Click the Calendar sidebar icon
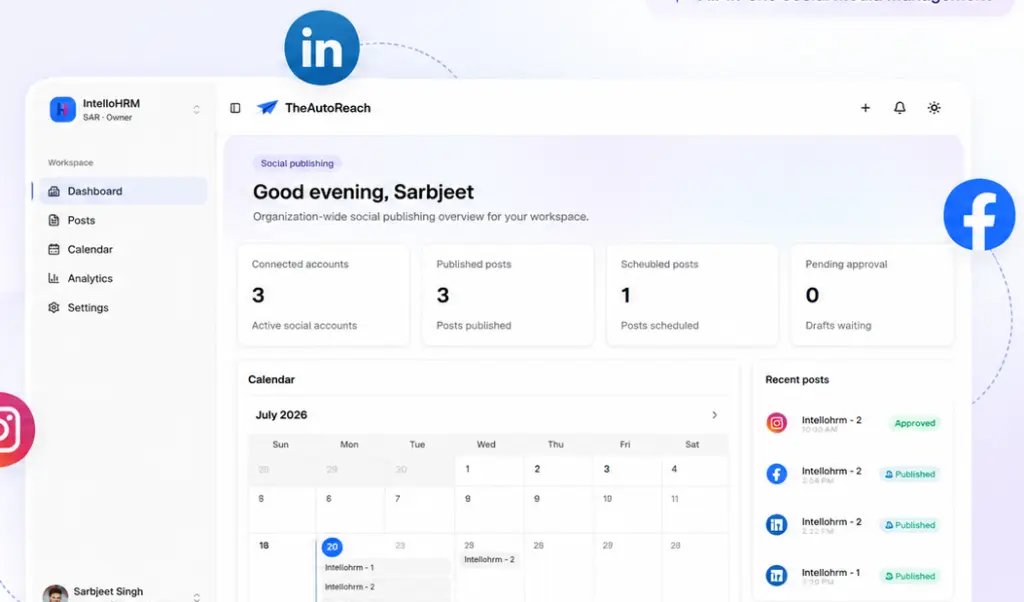This screenshot has width=1024, height=602. click(x=54, y=249)
